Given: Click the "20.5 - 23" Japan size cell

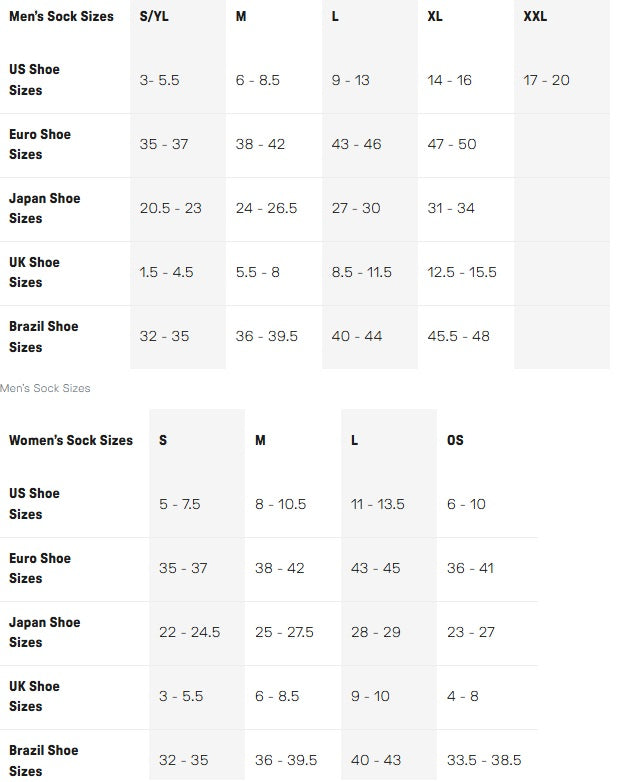Looking at the screenshot, I should click(x=170, y=208).
